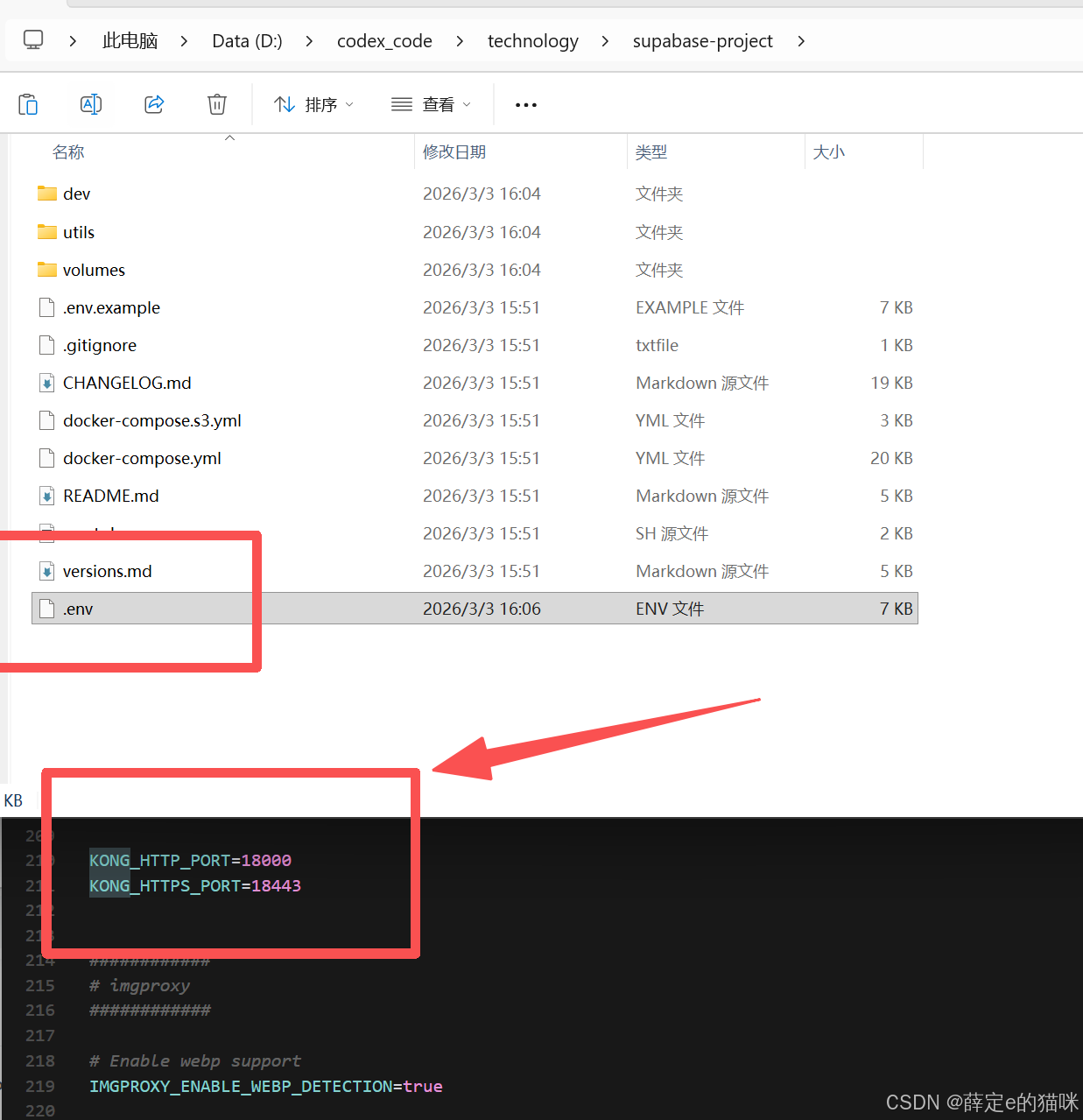The image size is (1083, 1120).
Task: Click the ENV 文件 type cell
Action: point(670,609)
